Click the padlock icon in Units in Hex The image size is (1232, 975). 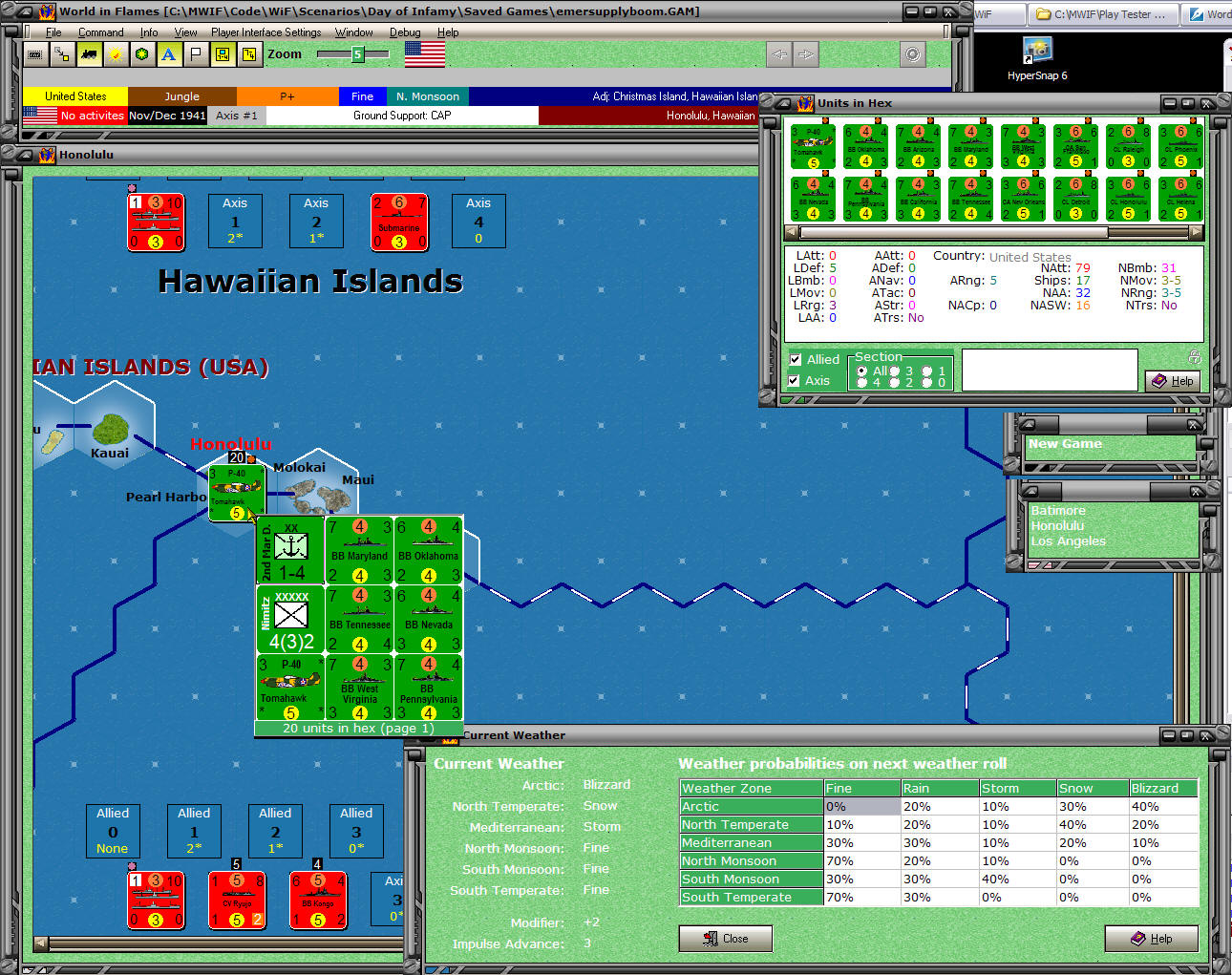pyautogui.click(x=1194, y=357)
